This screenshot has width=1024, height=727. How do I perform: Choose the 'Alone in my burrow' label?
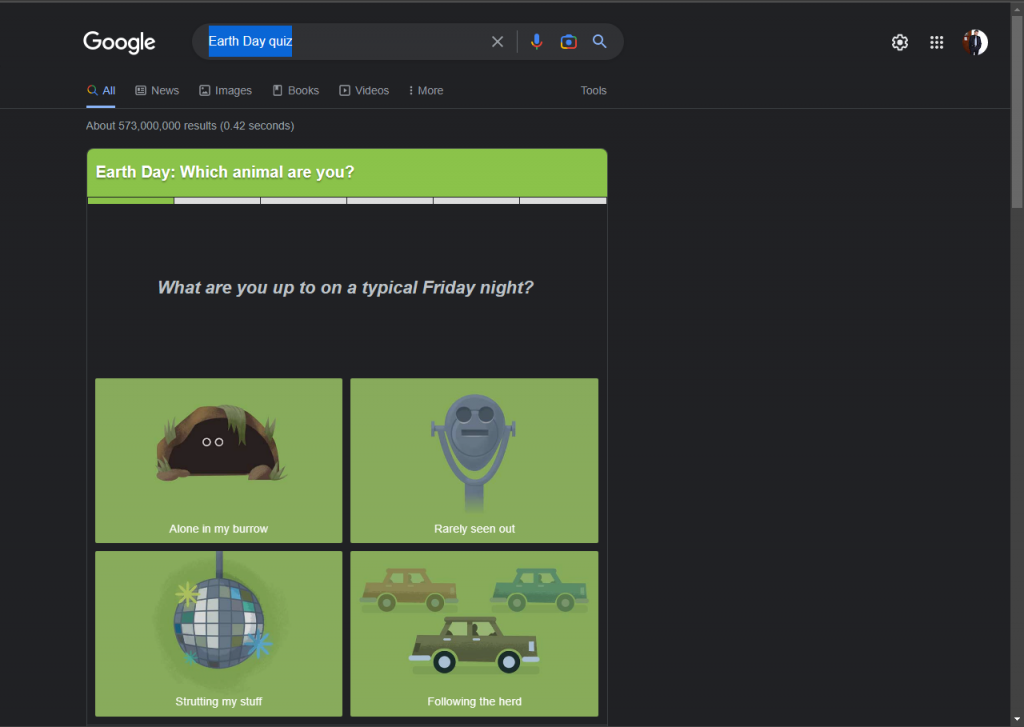218,528
